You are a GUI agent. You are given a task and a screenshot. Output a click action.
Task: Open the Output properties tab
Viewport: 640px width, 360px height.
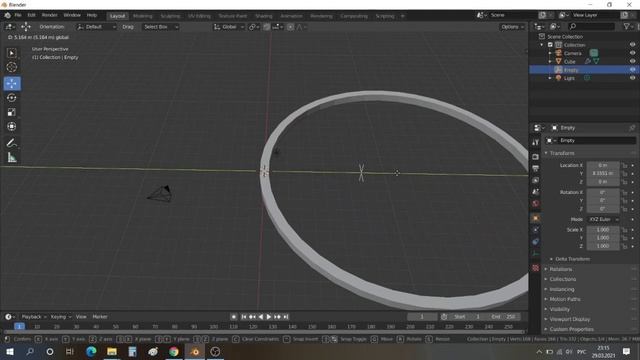click(x=536, y=168)
